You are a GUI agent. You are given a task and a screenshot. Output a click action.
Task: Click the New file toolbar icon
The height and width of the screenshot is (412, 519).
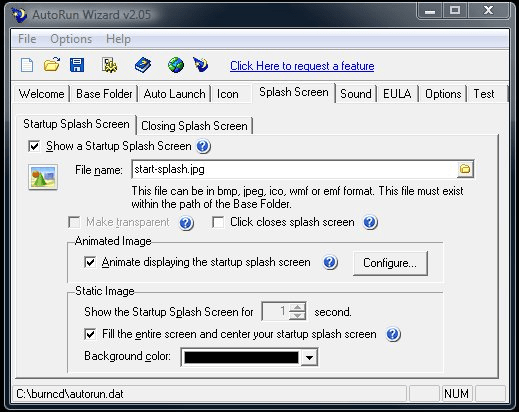(x=27, y=65)
